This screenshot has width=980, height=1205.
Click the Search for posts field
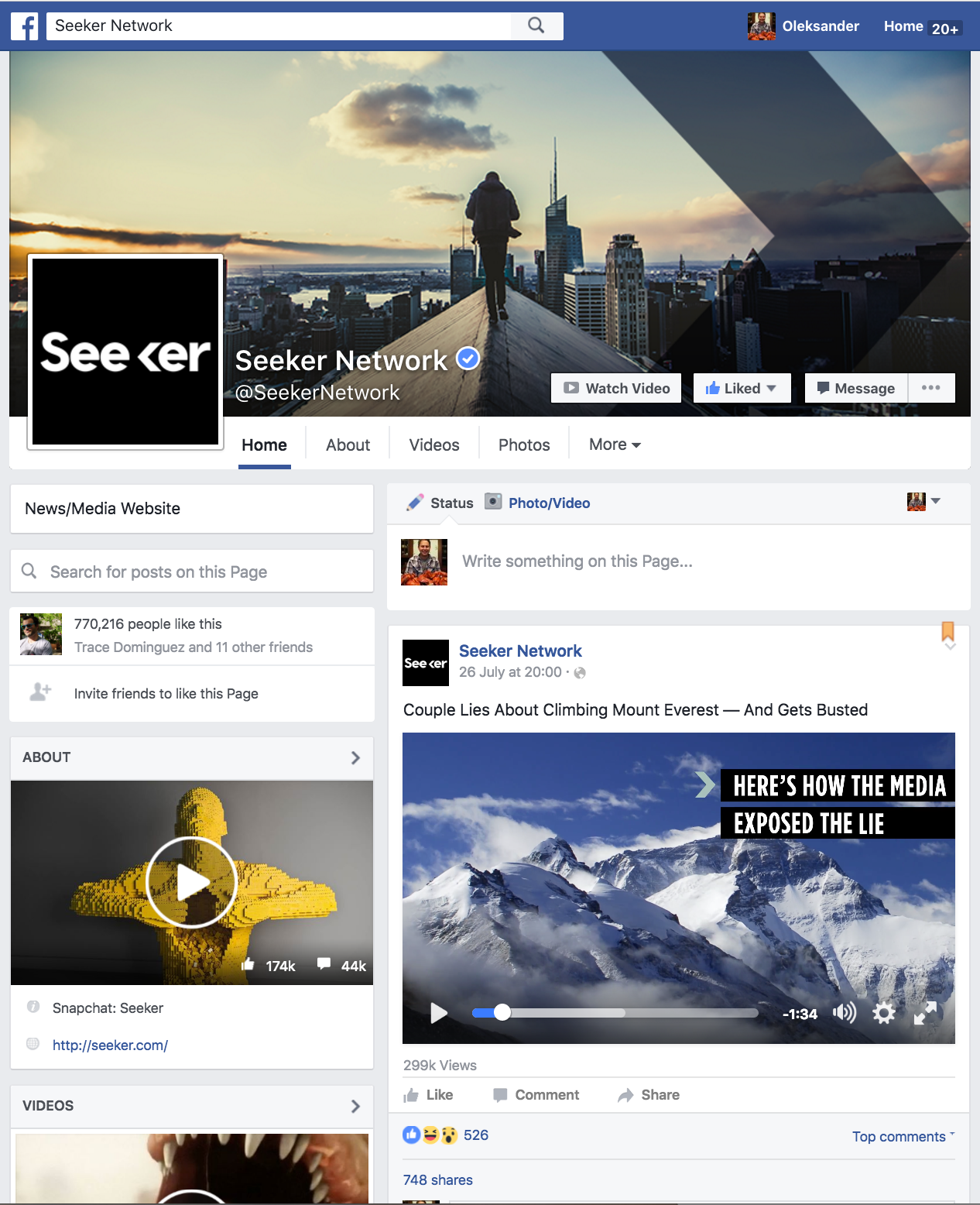[x=192, y=572]
